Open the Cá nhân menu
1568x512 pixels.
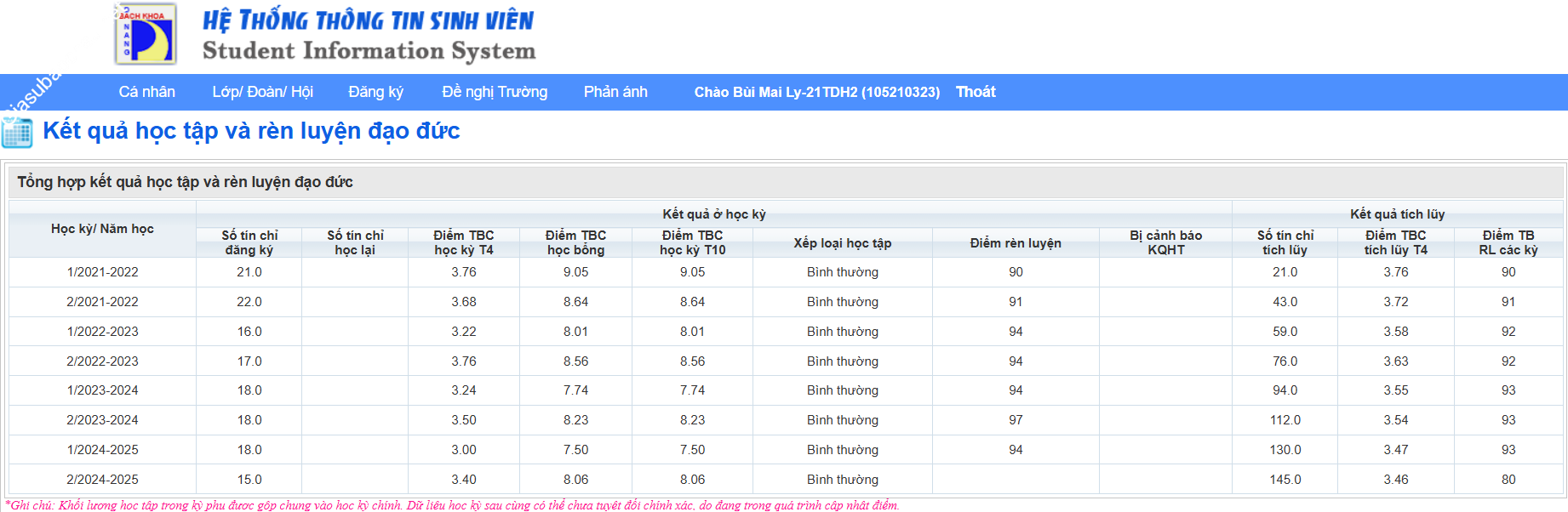tap(146, 92)
